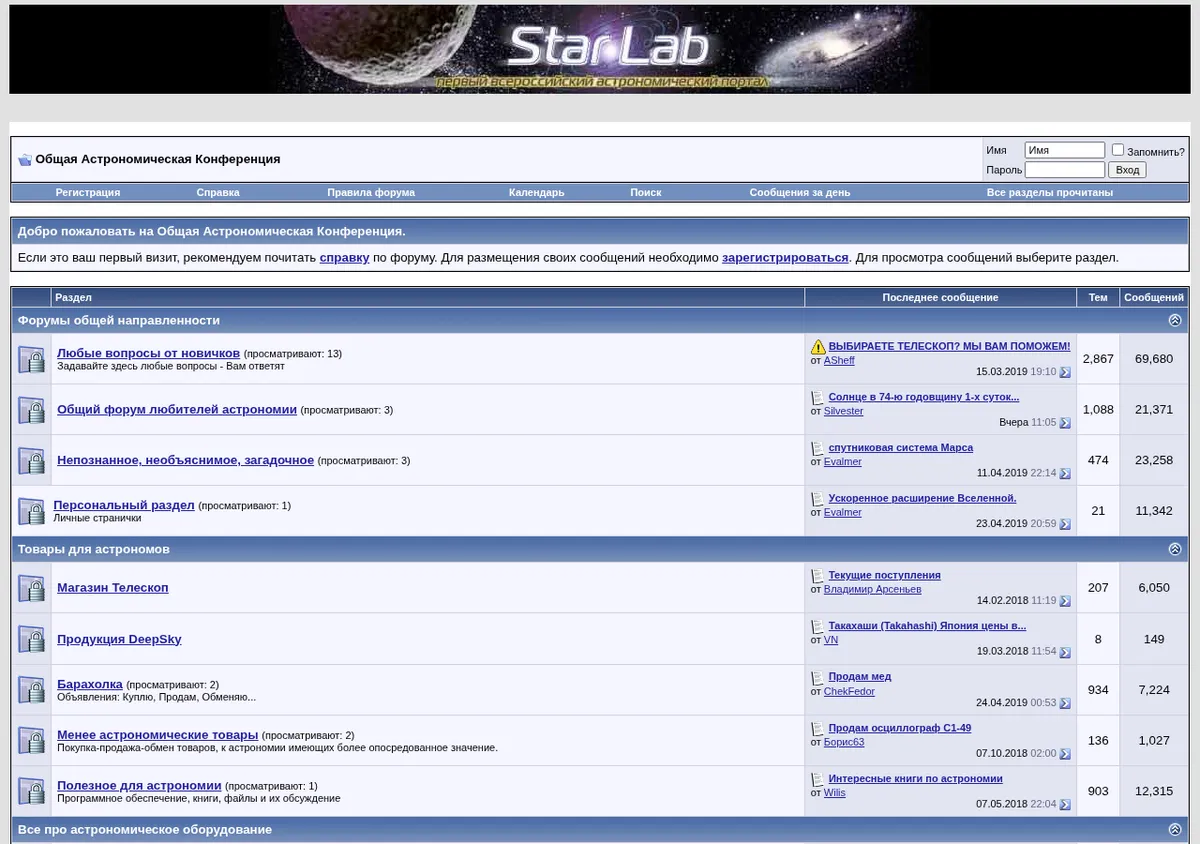The image size is (1200, 844).
Task: Click post icon next to Продам мед
Action: click(818, 677)
